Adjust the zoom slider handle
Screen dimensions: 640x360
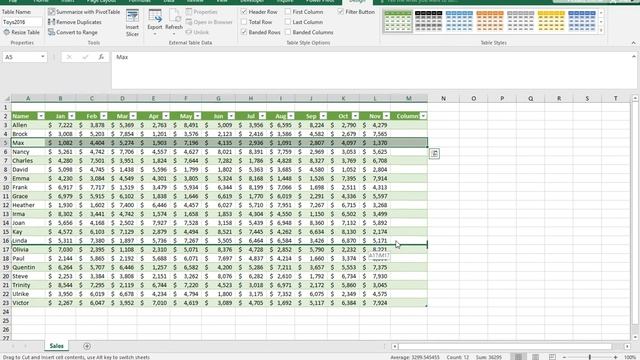590,357
